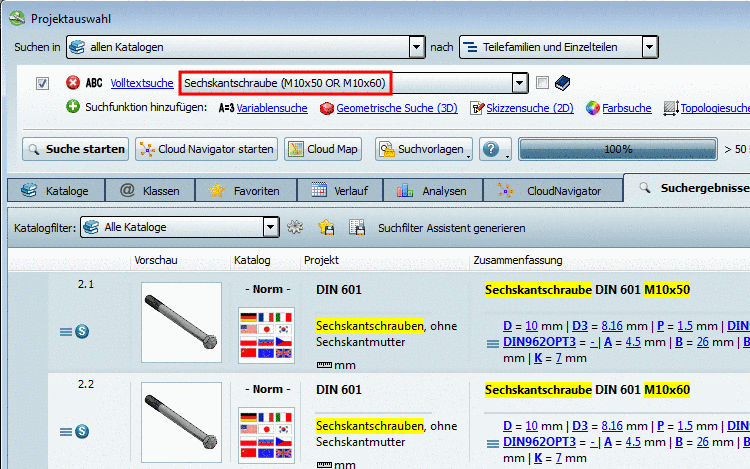Click the favorites folder star icon in filter bar
The height and width of the screenshot is (469, 750).
326,227
